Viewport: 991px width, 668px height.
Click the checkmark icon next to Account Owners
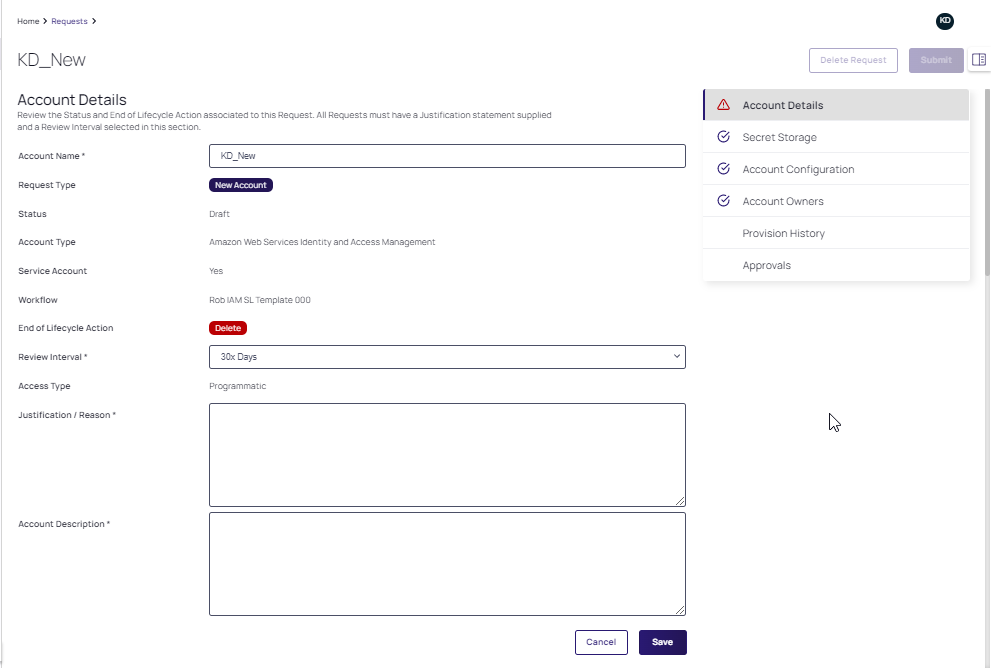723,200
